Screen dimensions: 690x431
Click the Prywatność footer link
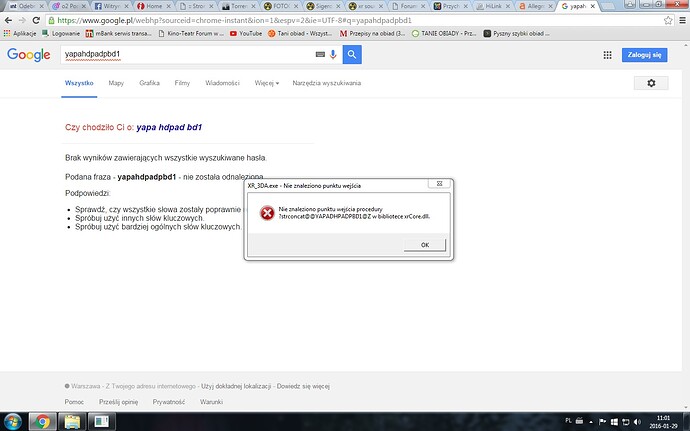[167, 401]
